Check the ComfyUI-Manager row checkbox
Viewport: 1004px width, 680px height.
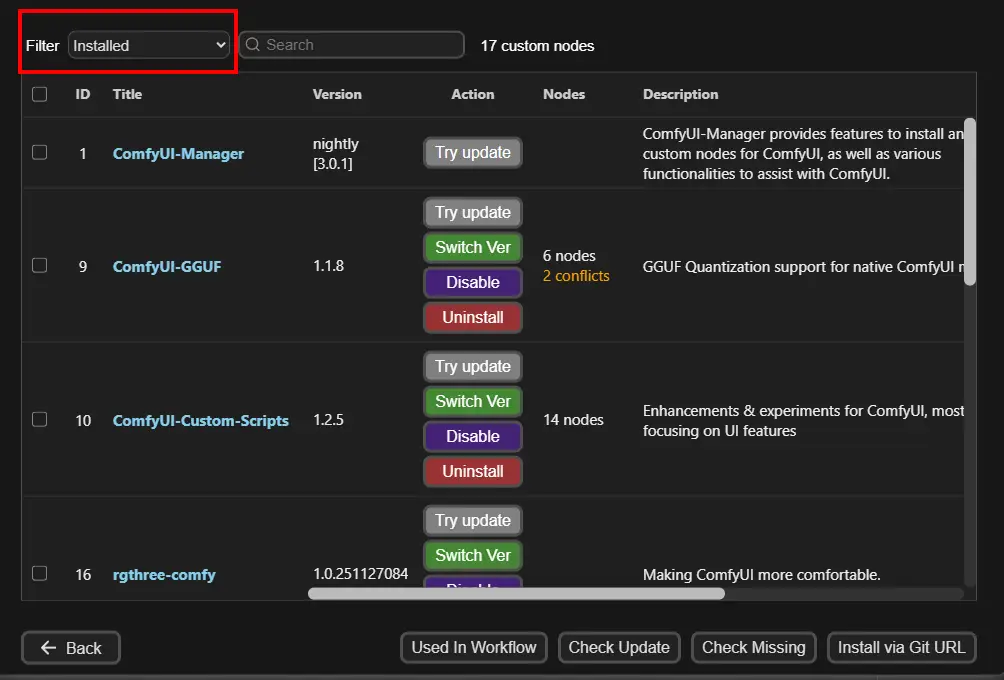(39, 153)
